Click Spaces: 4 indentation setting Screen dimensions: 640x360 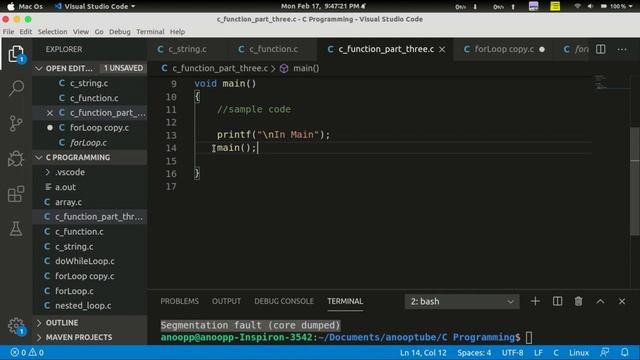tap(474, 352)
